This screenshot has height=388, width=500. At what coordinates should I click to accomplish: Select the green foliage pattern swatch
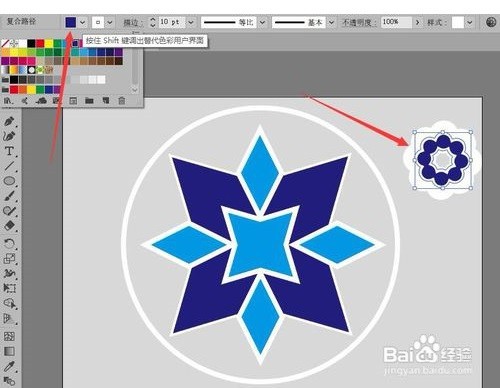40,70
